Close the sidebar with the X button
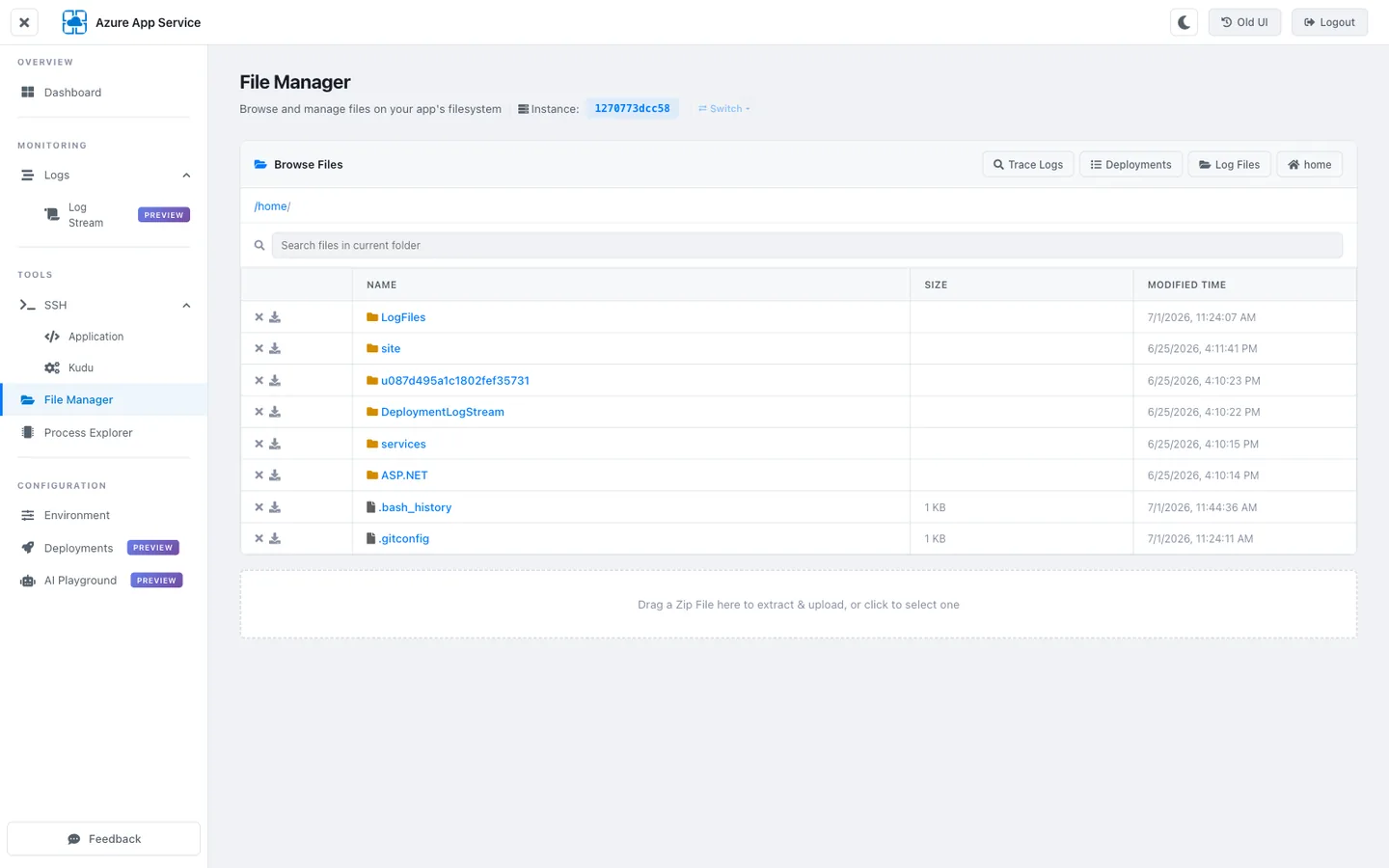 coord(24,22)
